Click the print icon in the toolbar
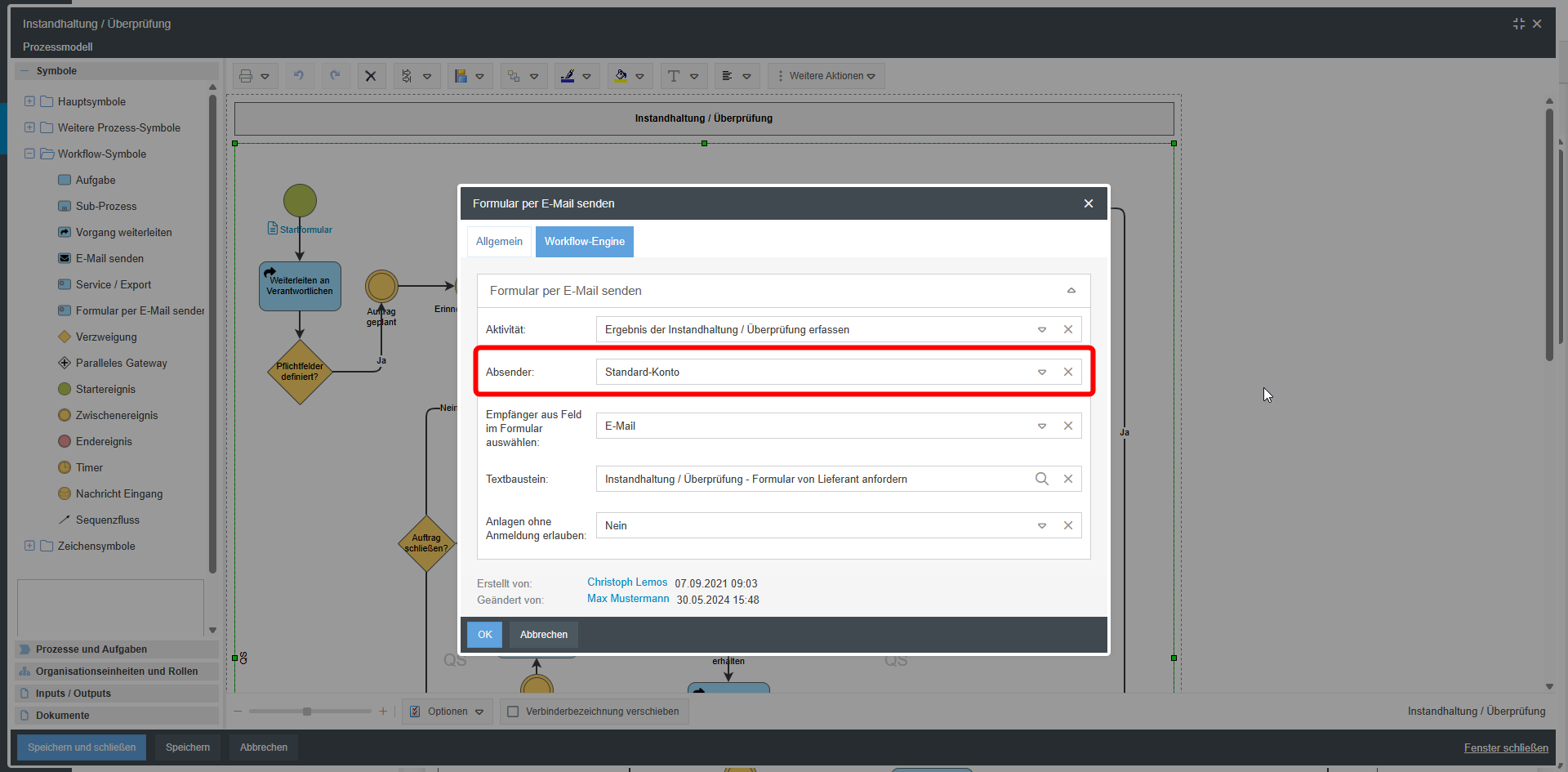 (x=246, y=76)
